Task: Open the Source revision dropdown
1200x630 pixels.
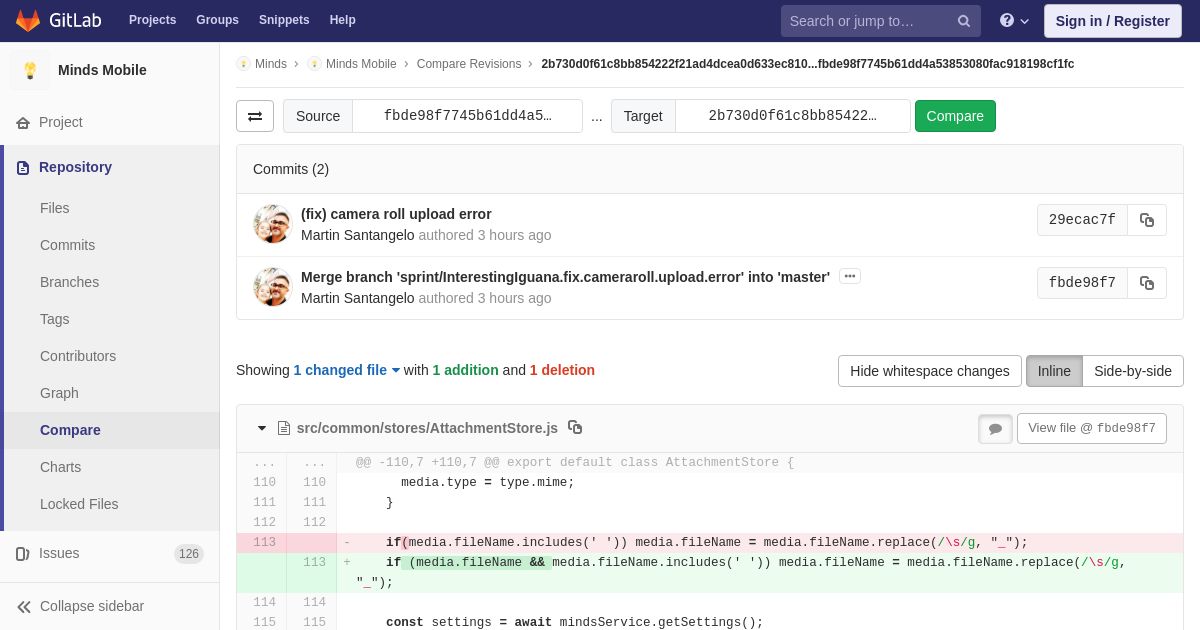Action: [467, 116]
